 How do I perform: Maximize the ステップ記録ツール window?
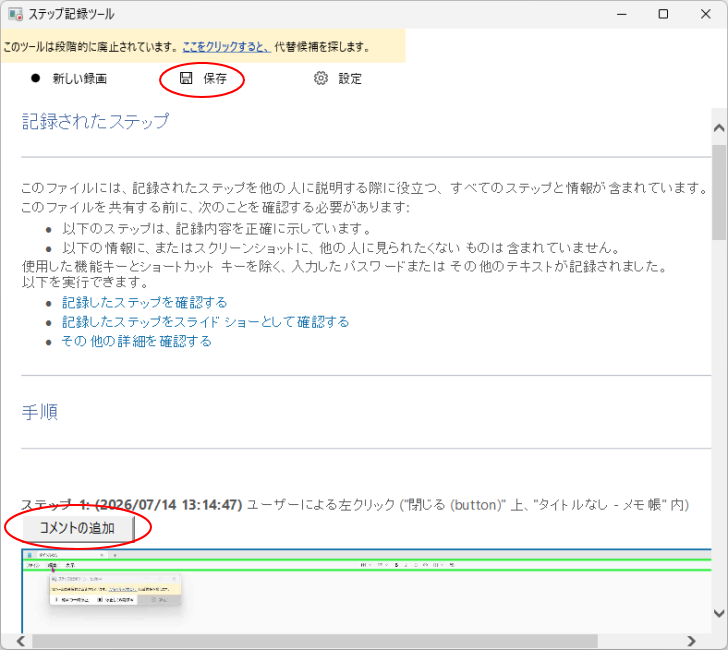pos(663,14)
